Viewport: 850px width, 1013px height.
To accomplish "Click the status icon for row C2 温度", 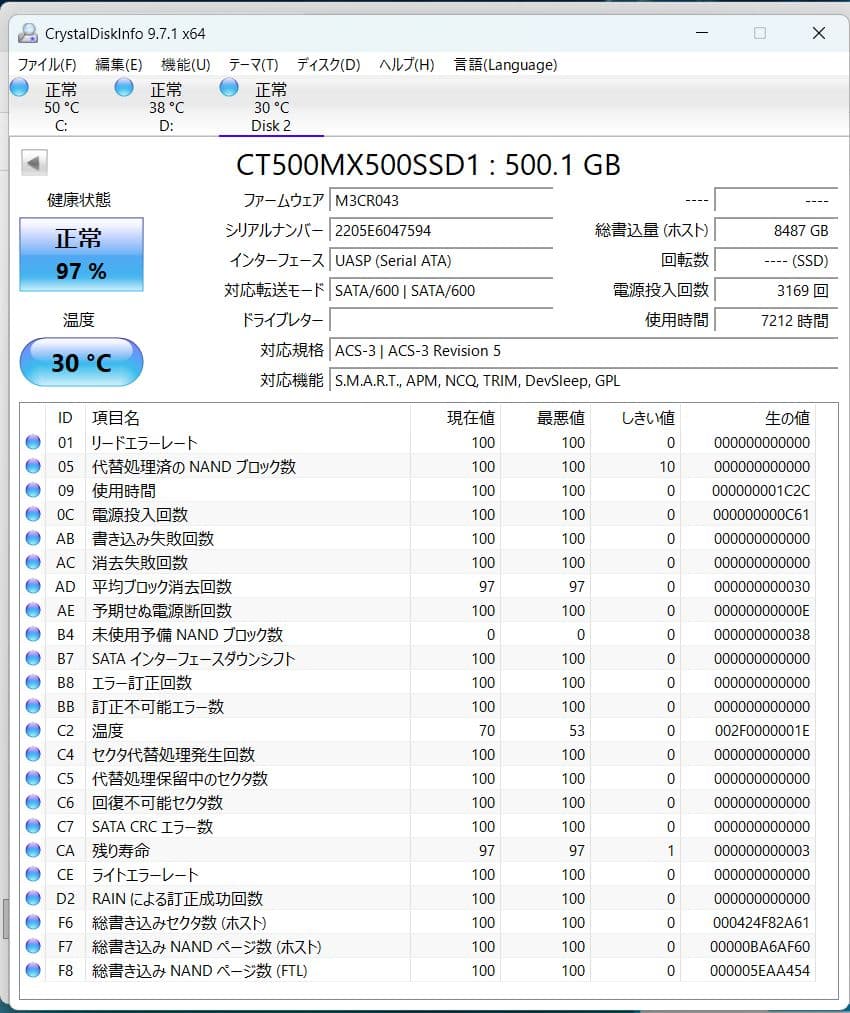I will click(x=33, y=731).
